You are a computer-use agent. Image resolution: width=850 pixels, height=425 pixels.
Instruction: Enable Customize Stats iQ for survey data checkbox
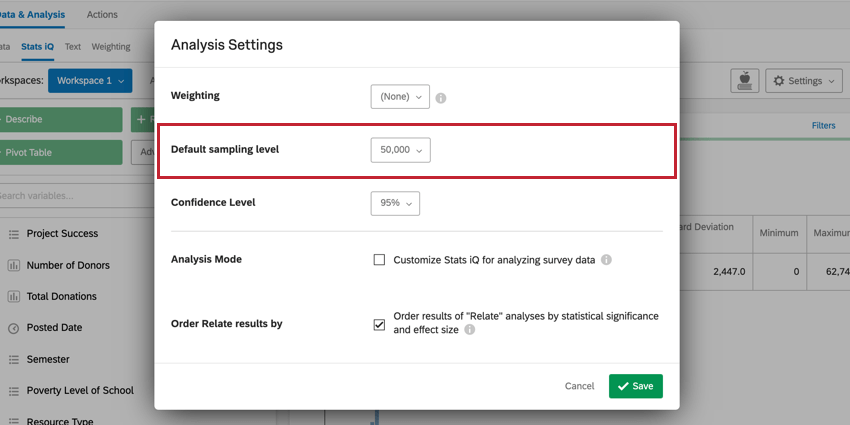[x=379, y=260]
